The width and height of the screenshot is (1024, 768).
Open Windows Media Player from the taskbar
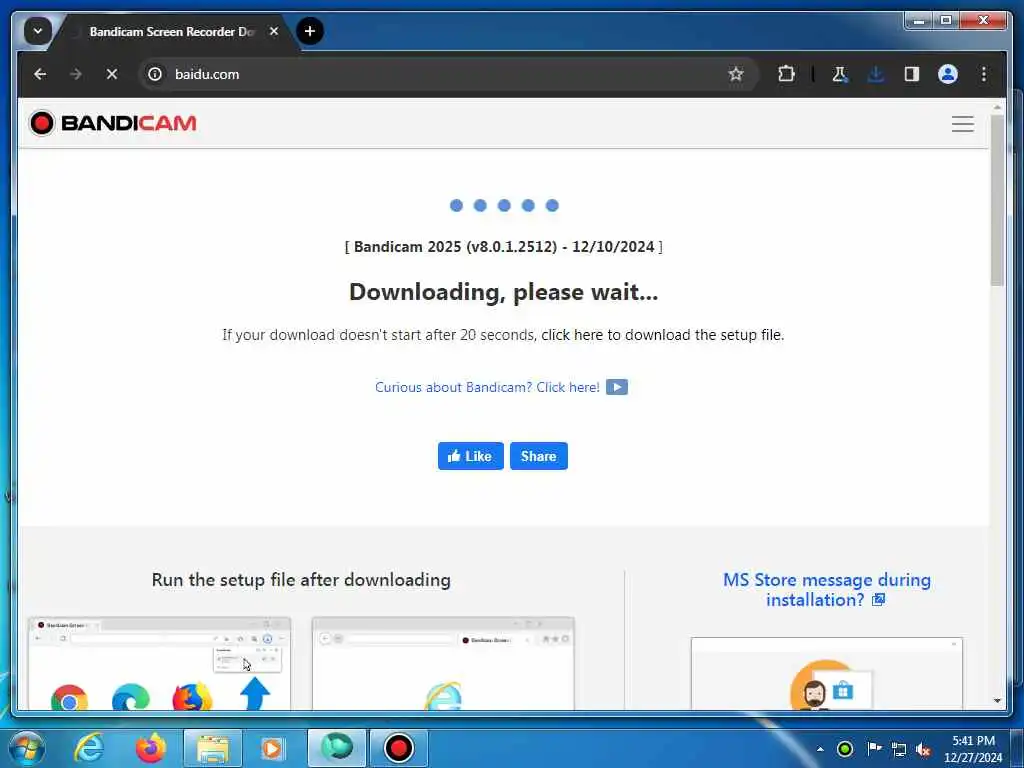pyautogui.click(x=273, y=748)
